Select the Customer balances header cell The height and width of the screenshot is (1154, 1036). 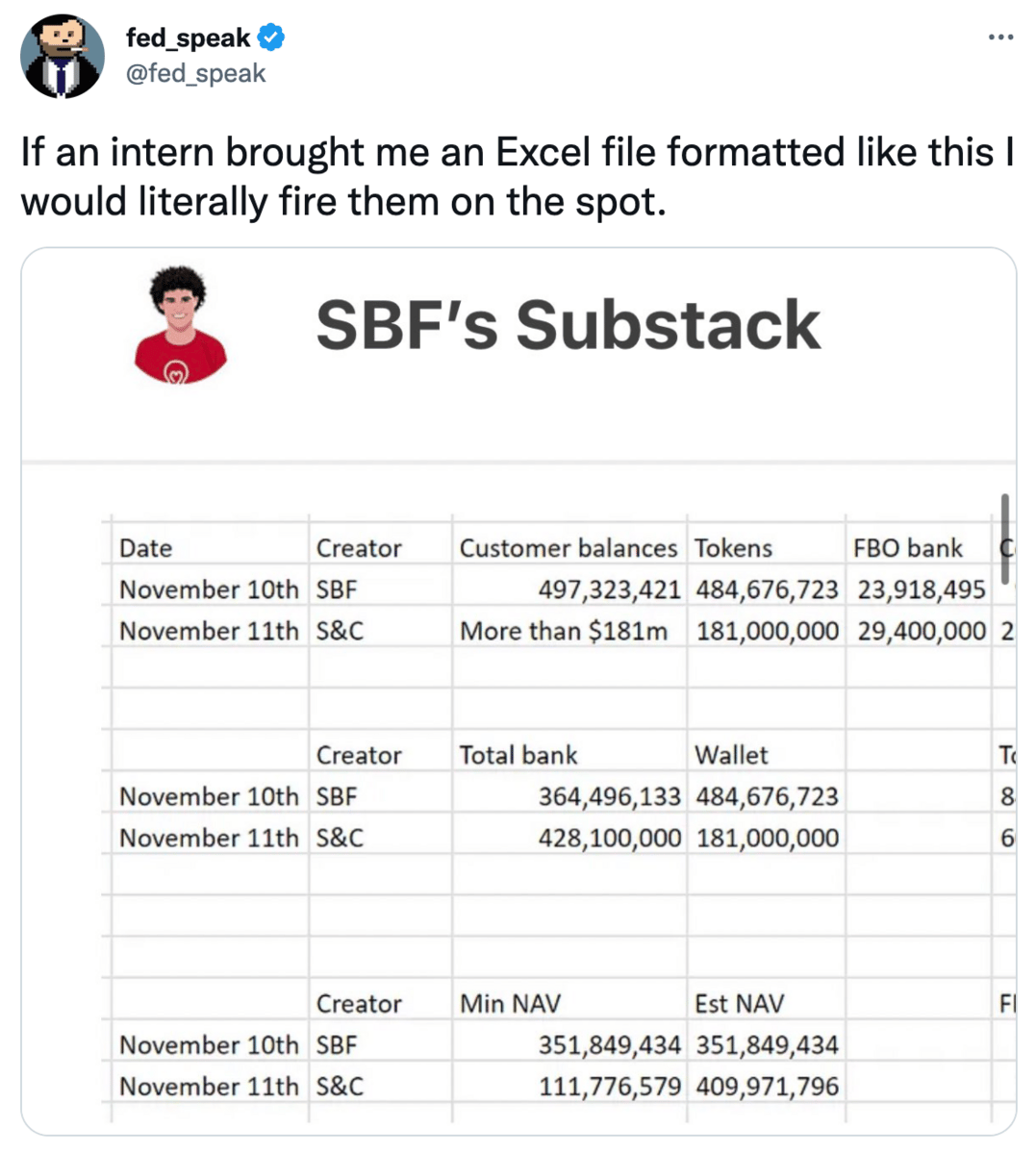(569, 547)
